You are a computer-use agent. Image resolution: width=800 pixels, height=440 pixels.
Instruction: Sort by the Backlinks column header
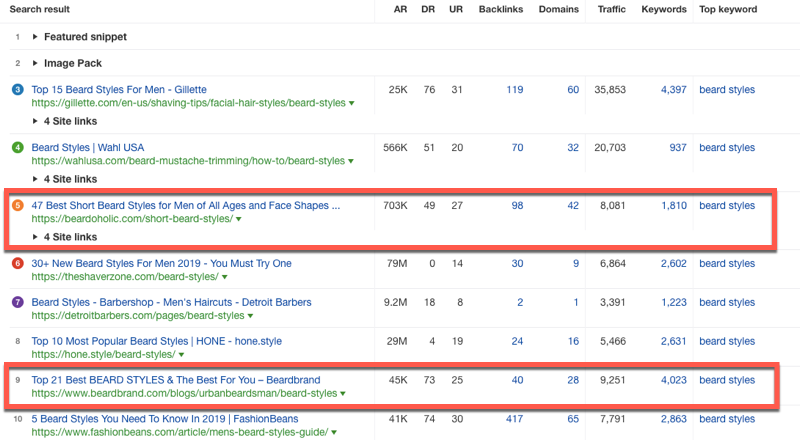(x=500, y=10)
